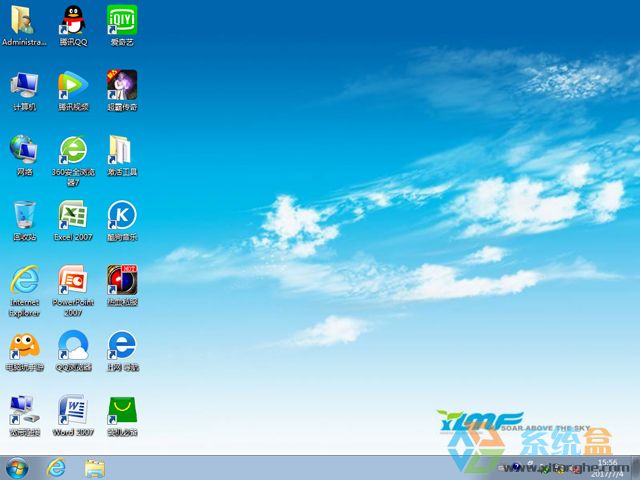Select the Recycle Bin icon
The image size is (640, 480).
24,215
